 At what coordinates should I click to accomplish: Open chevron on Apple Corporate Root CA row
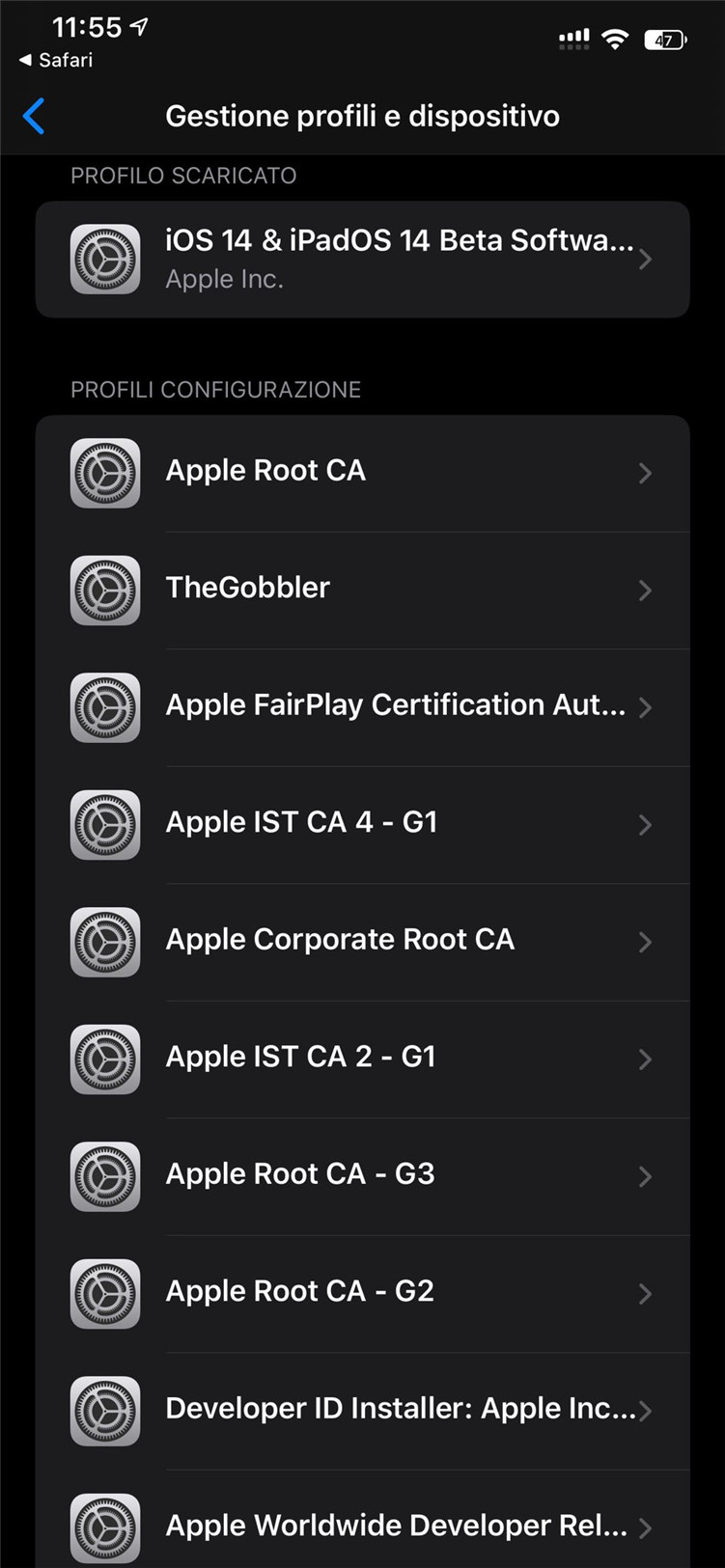pos(645,942)
